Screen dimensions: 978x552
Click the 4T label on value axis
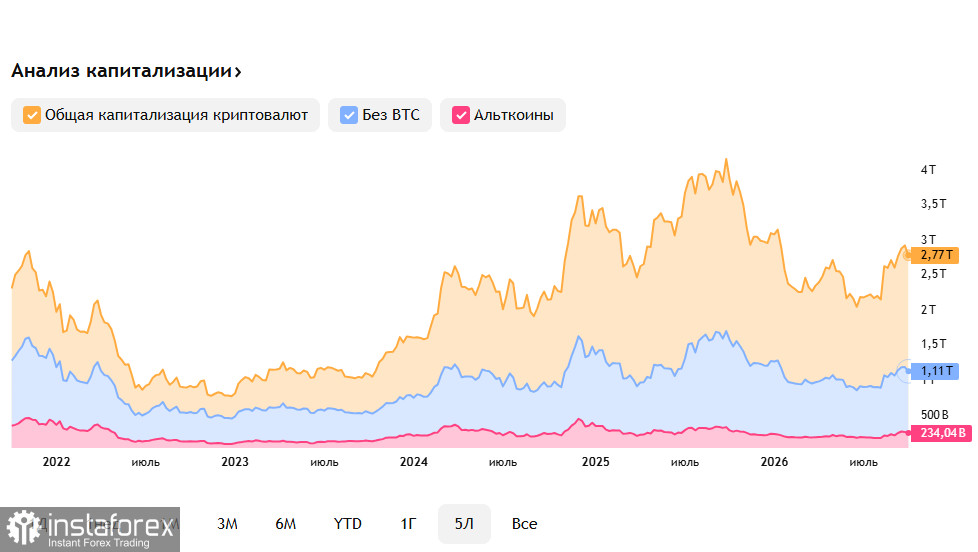tap(928, 170)
